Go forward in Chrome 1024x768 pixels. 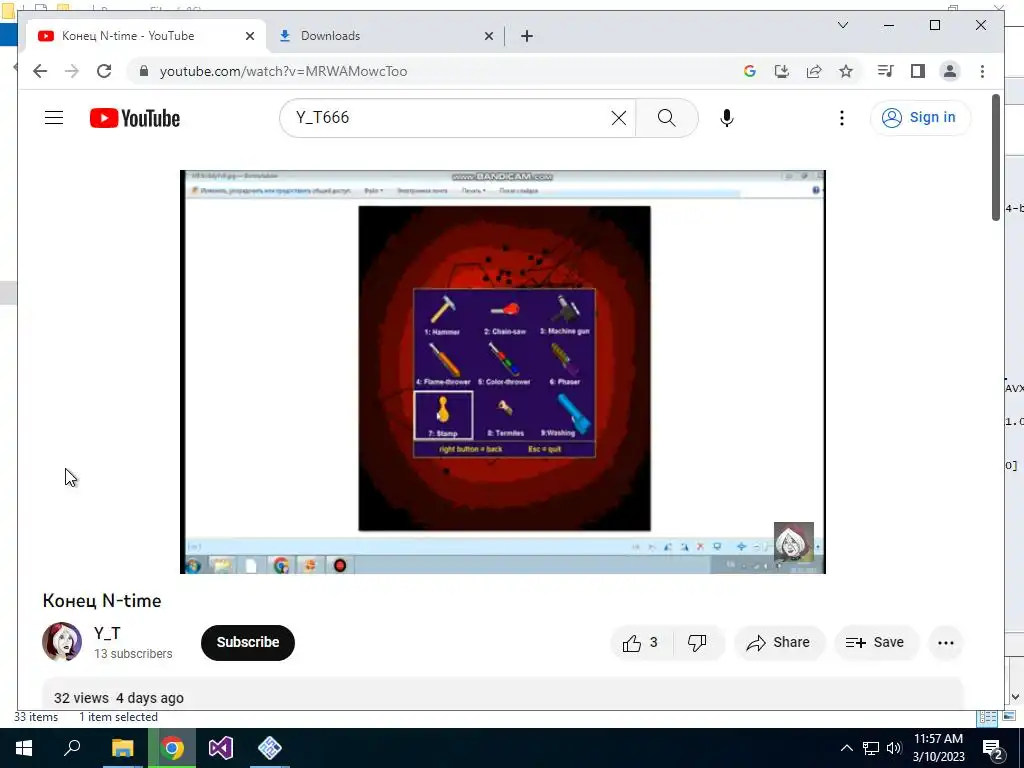72,71
